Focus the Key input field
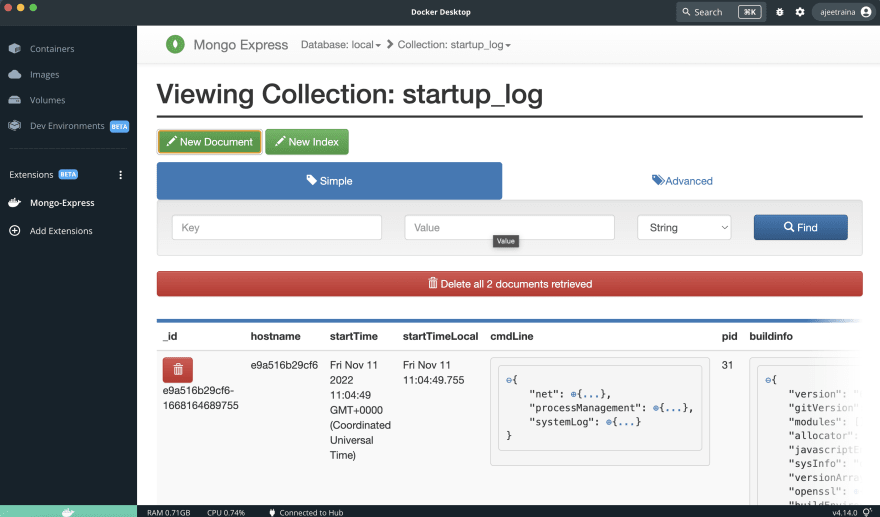Screen dimensions: 880x517 tap(277, 227)
